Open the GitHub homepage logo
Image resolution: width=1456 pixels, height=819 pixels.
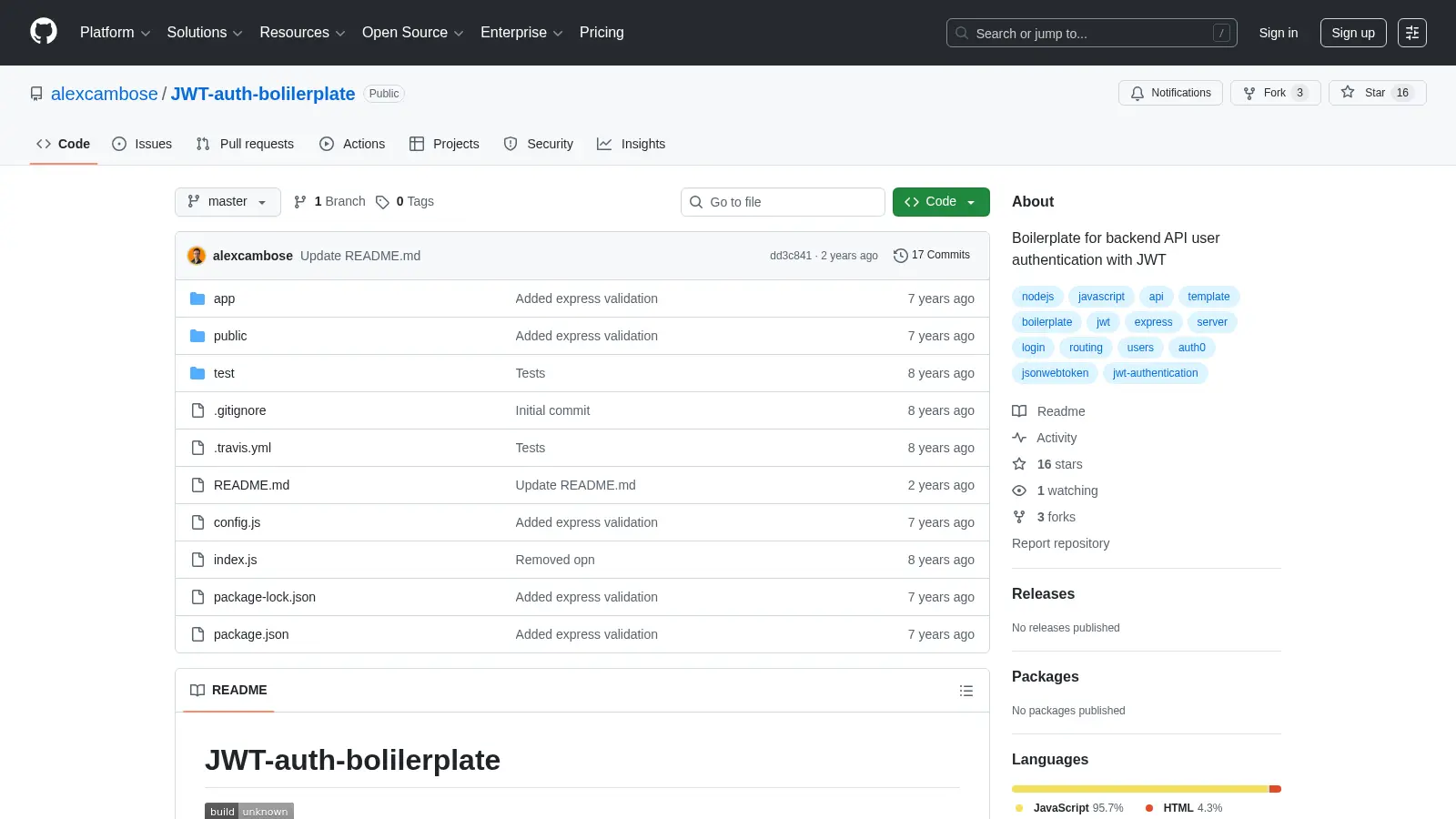click(44, 32)
